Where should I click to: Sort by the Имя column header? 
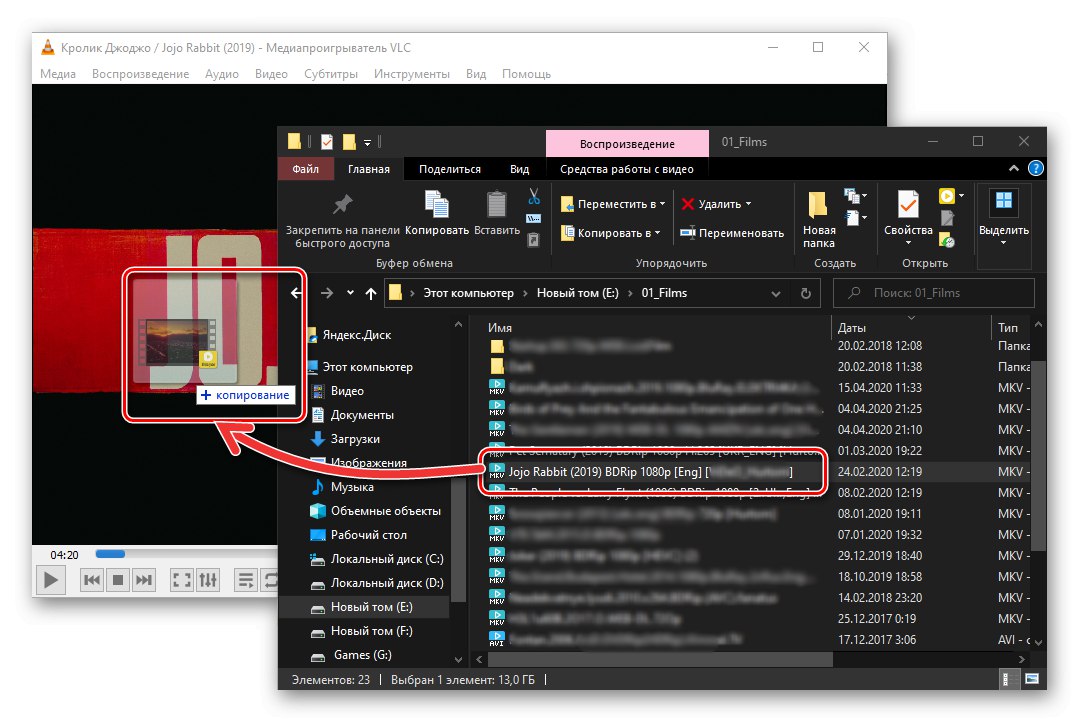tap(500, 328)
